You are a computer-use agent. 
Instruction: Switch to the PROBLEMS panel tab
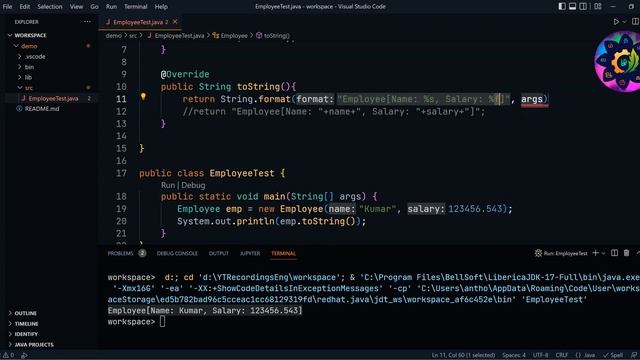click(120, 253)
